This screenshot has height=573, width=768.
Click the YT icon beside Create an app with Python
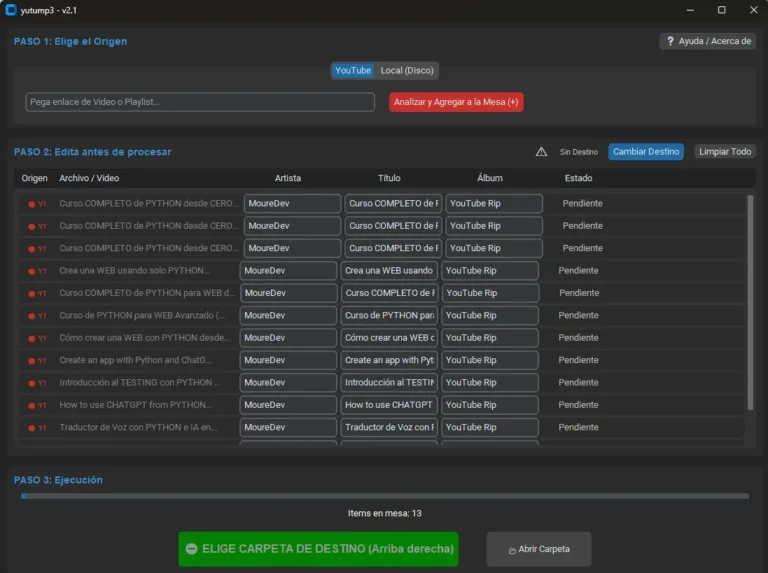click(x=36, y=360)
